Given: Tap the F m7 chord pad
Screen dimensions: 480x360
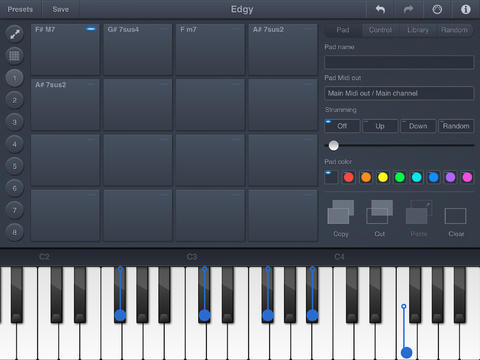Looking at the screenshot, I should 210,49.
